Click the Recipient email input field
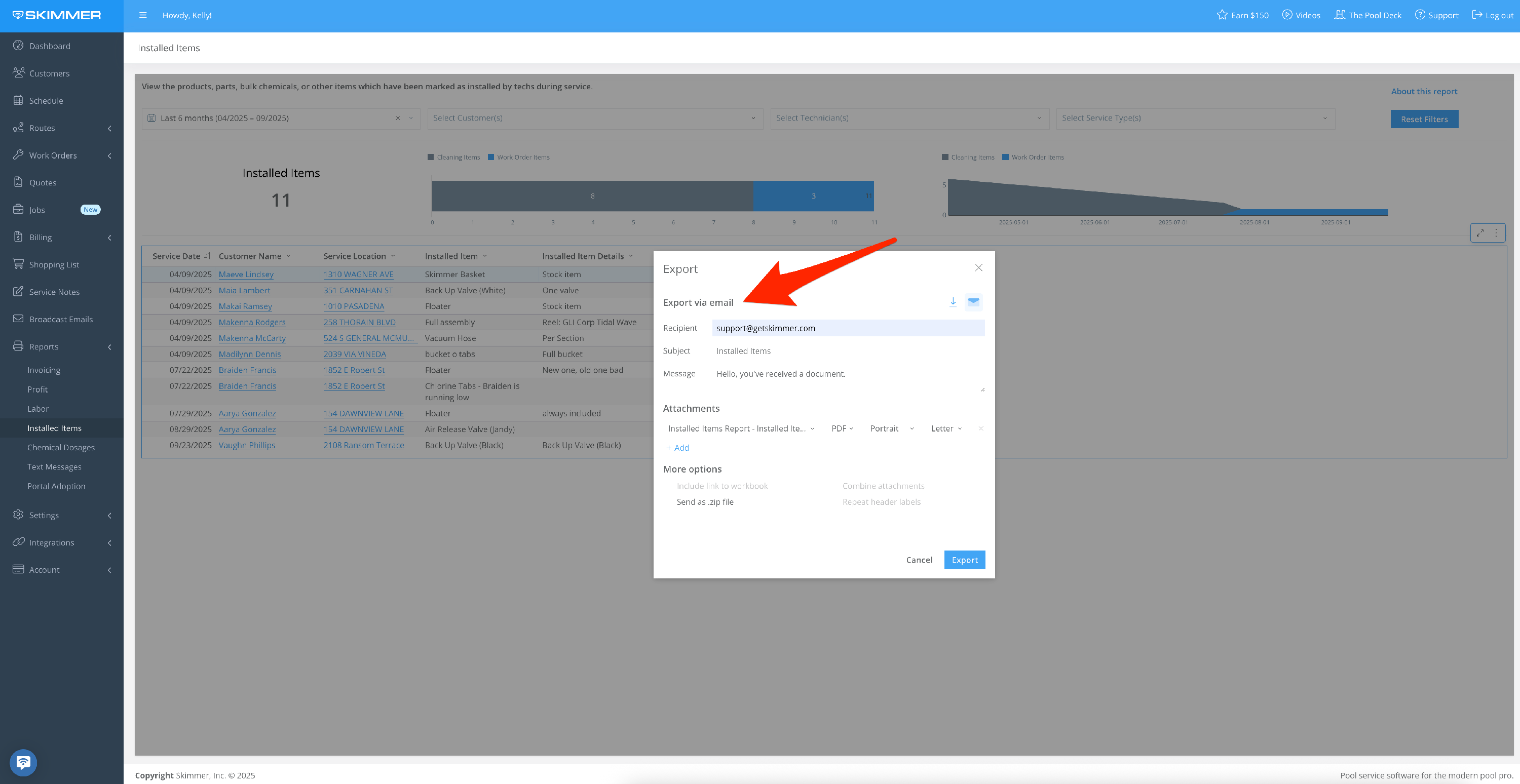The image size is (1520, 784). [847, 328]
